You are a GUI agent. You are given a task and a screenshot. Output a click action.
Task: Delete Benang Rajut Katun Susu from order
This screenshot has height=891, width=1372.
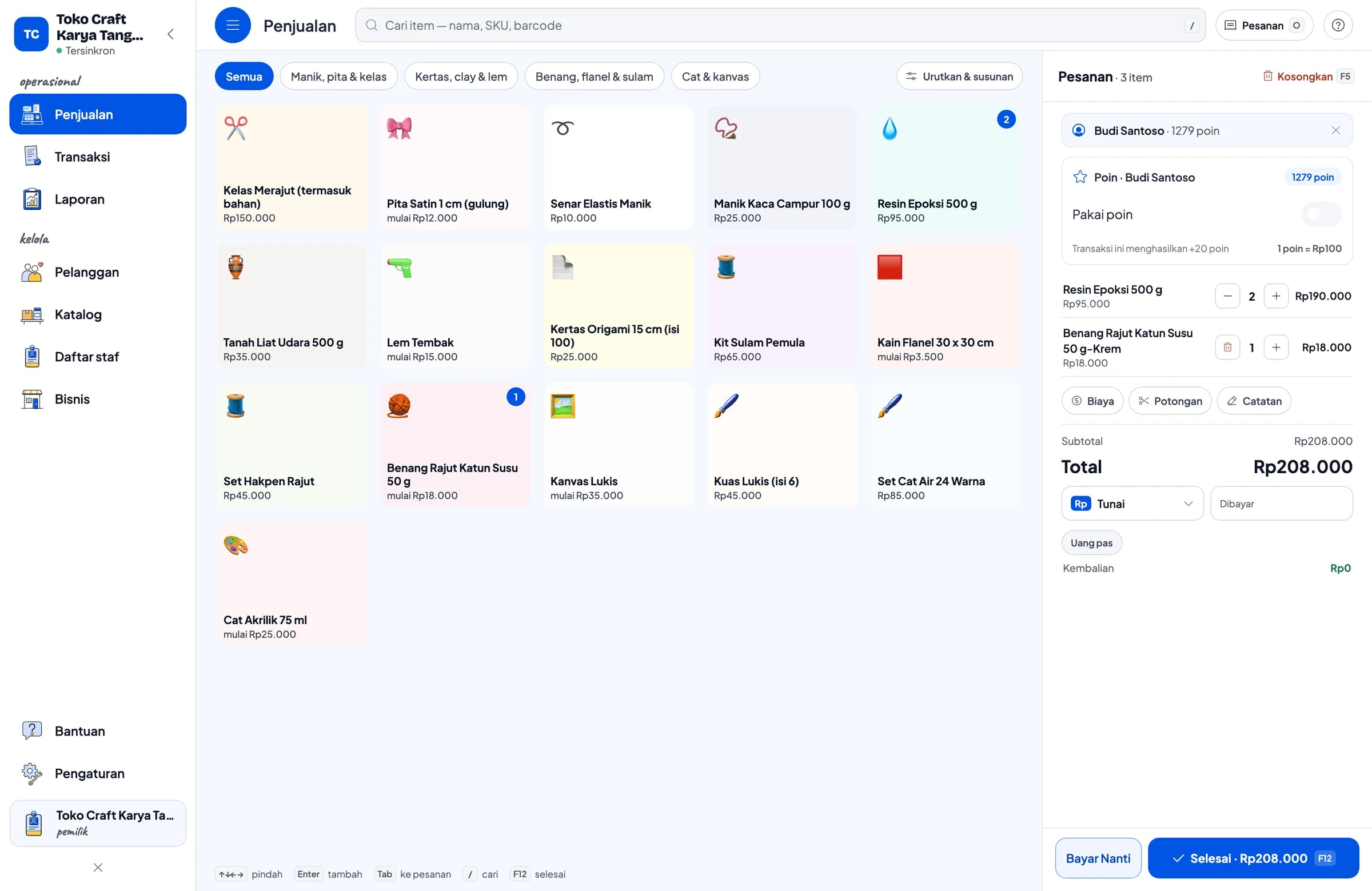coord(1227,347)
